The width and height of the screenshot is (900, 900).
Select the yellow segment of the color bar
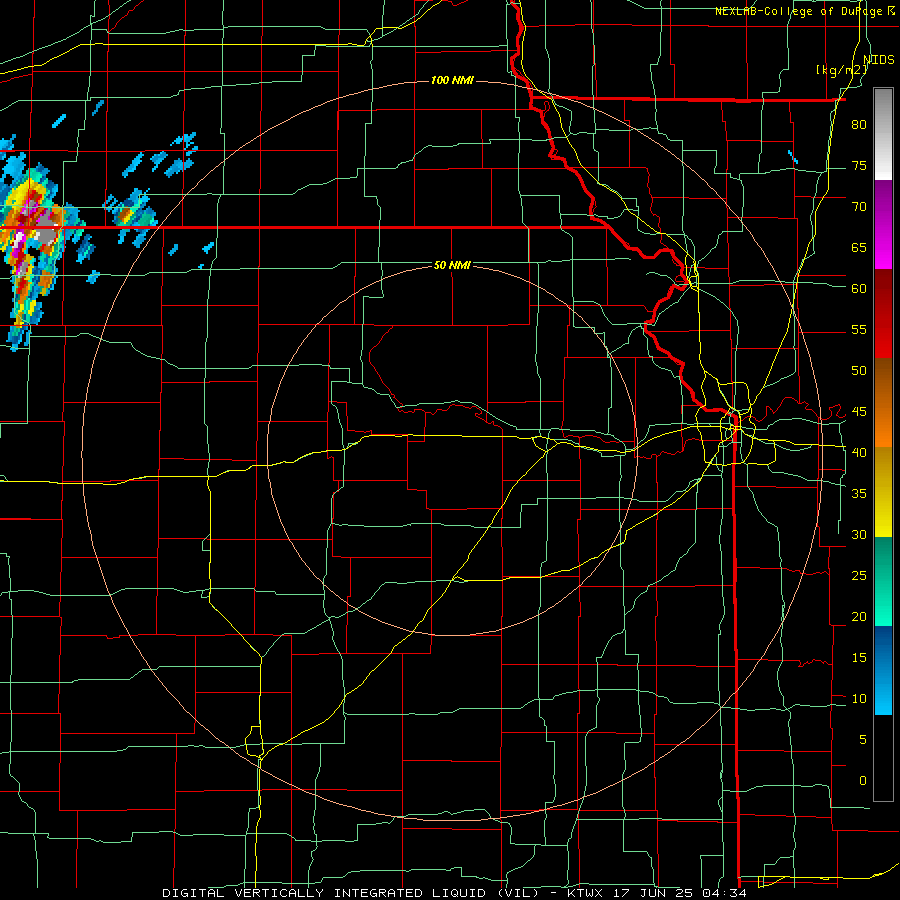[x=883, y=492]
